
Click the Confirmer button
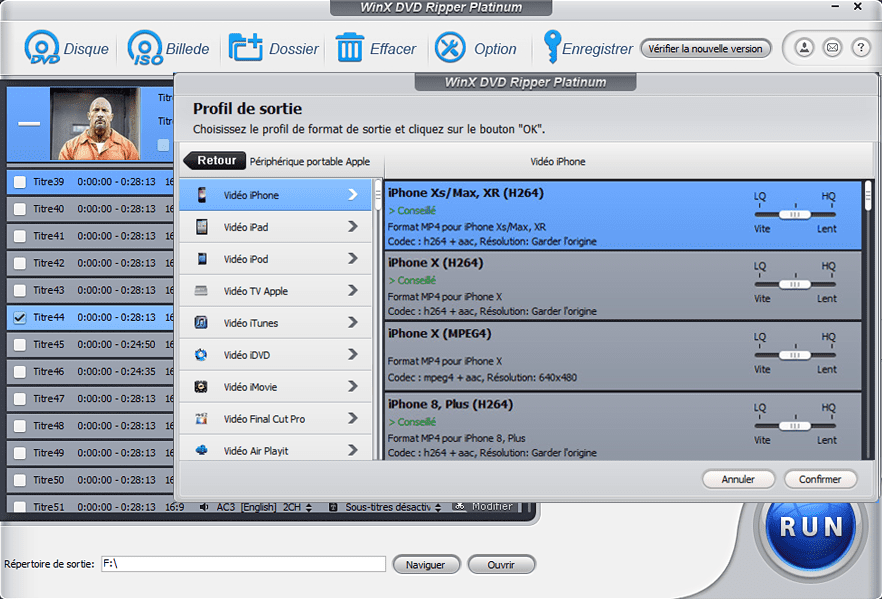[820, 479]
